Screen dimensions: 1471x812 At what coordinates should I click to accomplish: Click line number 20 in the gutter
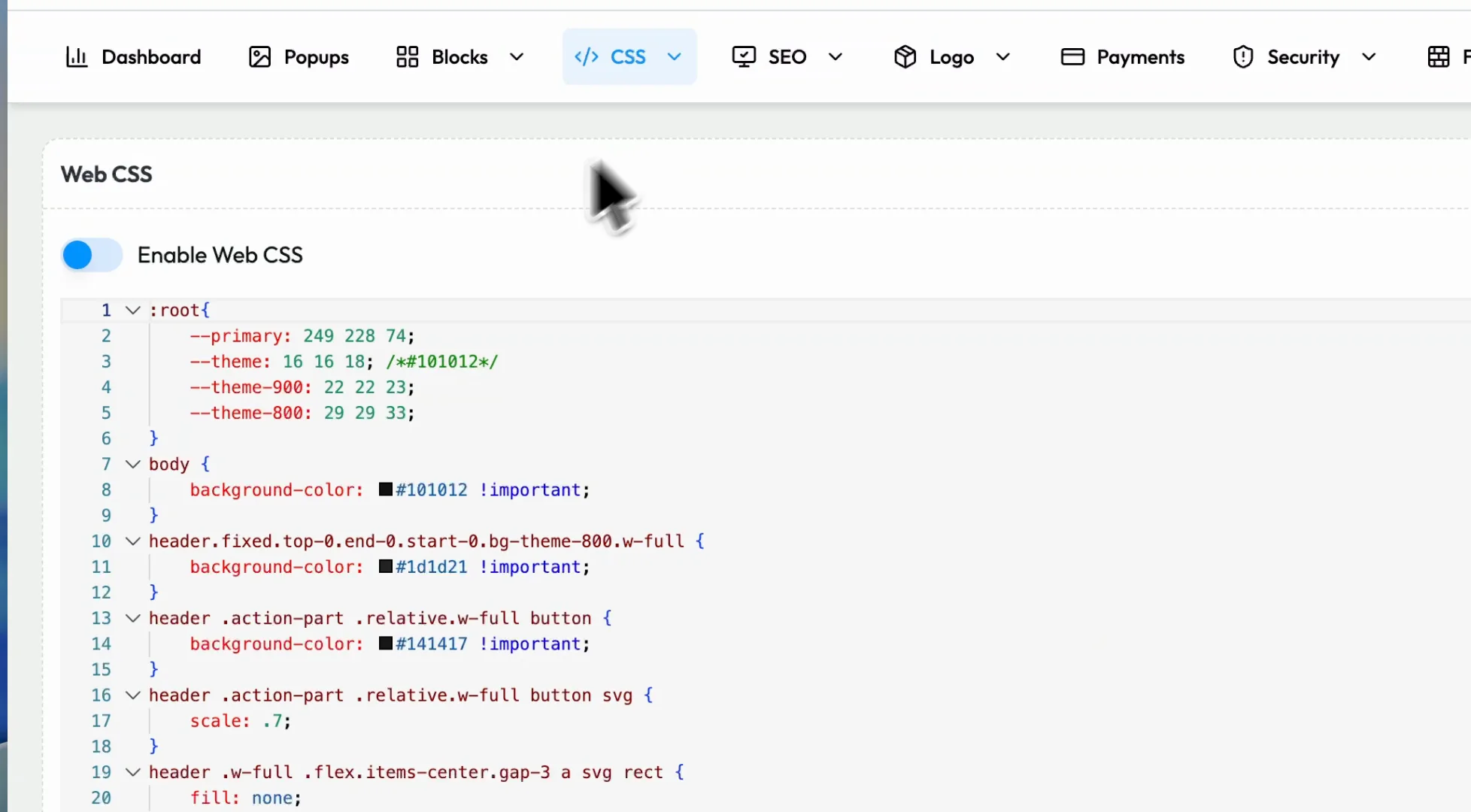pyautogui.click(x=101, y=798)
